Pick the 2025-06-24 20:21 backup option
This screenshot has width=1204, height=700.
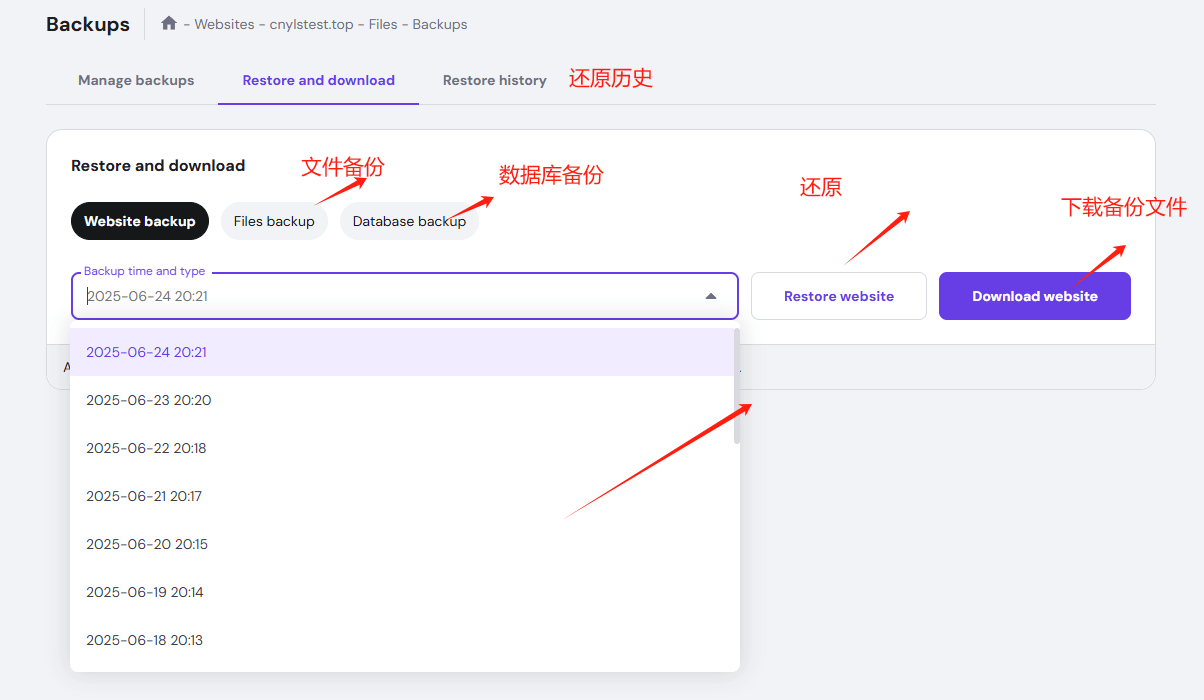point(146,352)
